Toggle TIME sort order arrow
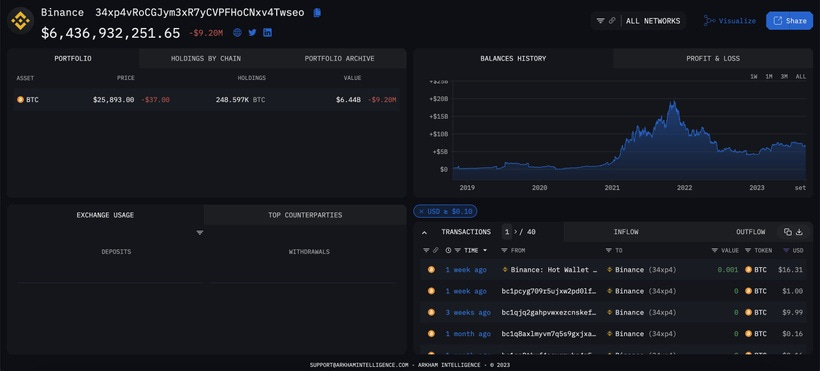 [x=485, y=251]
